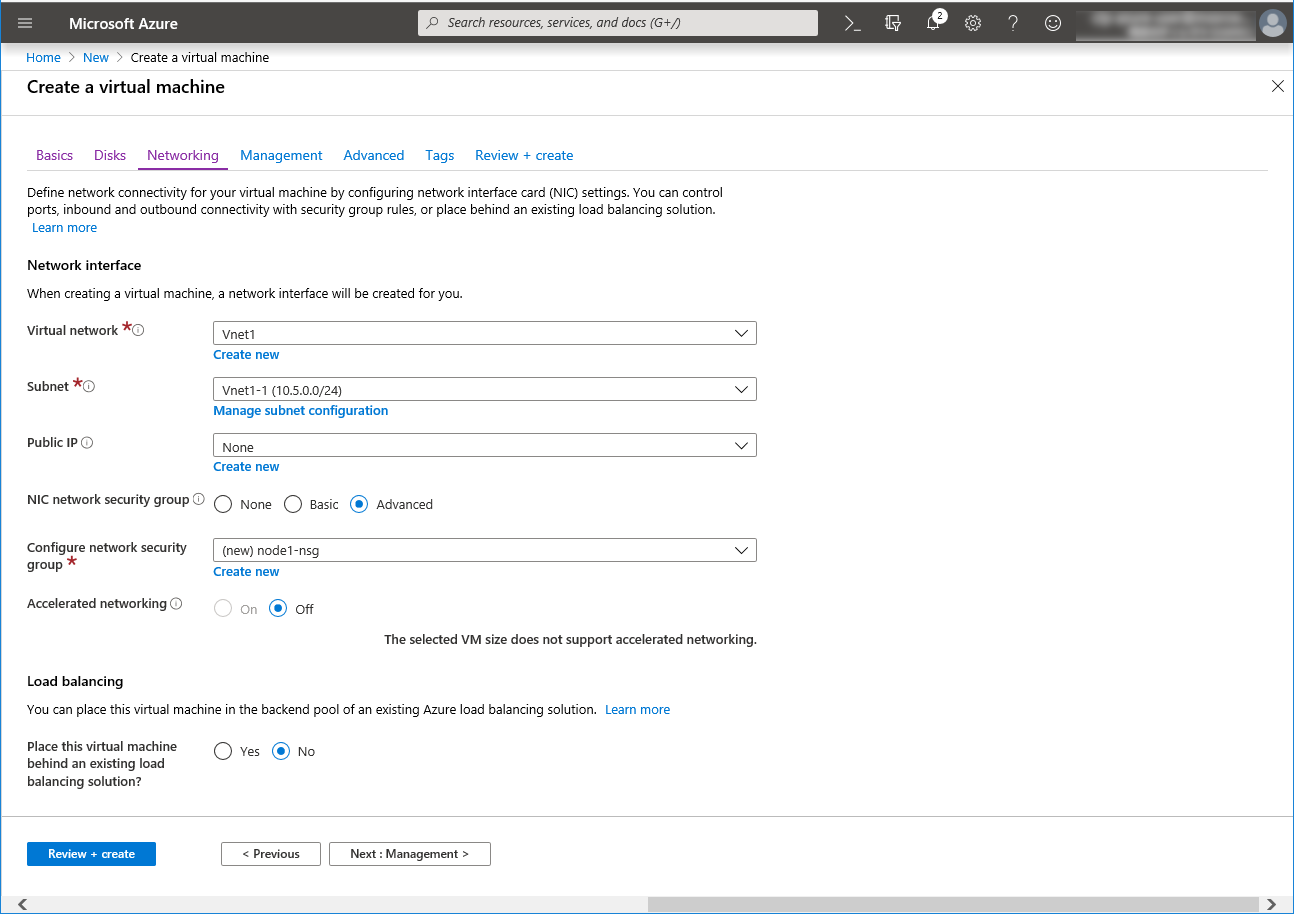Image resolution: width=1294 pixels, height=914 pixels.
Task: Expand the Virtual network dropdown
Action: (484, 333)
